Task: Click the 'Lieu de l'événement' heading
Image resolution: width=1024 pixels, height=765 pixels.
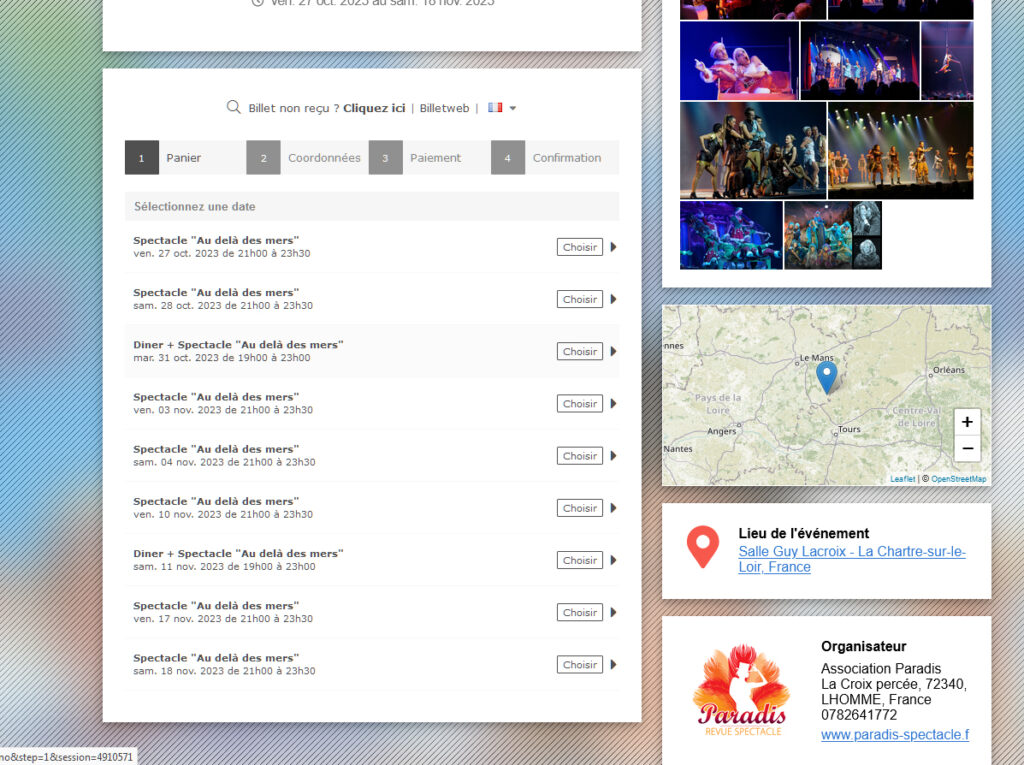Action: coord(804,533)
